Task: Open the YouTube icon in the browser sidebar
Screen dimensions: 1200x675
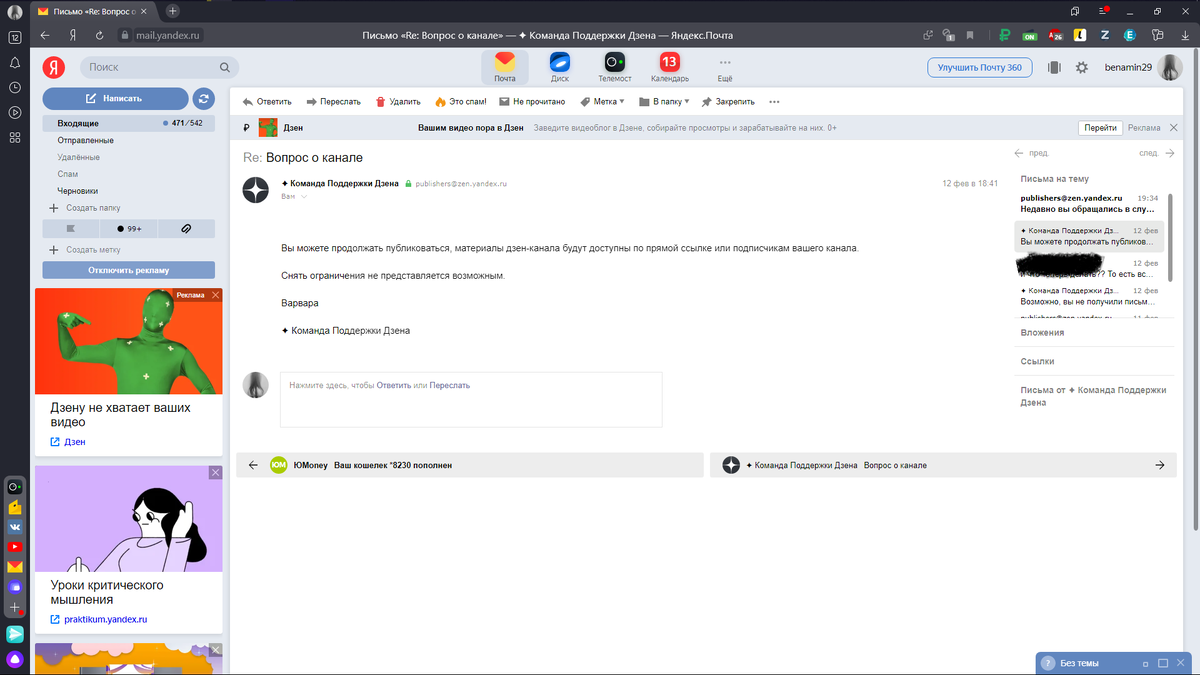Action: click(x=15, y=546)
